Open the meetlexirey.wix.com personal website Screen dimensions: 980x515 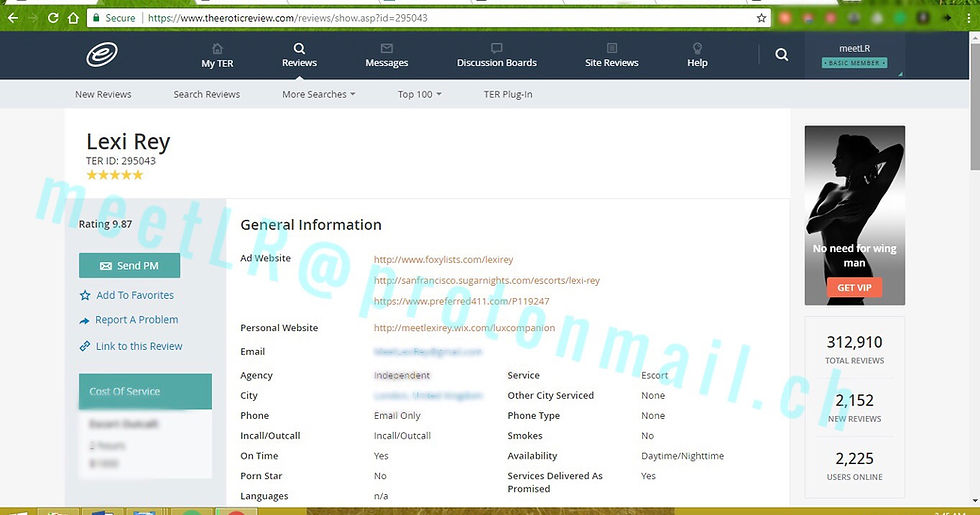pos(464,328)
